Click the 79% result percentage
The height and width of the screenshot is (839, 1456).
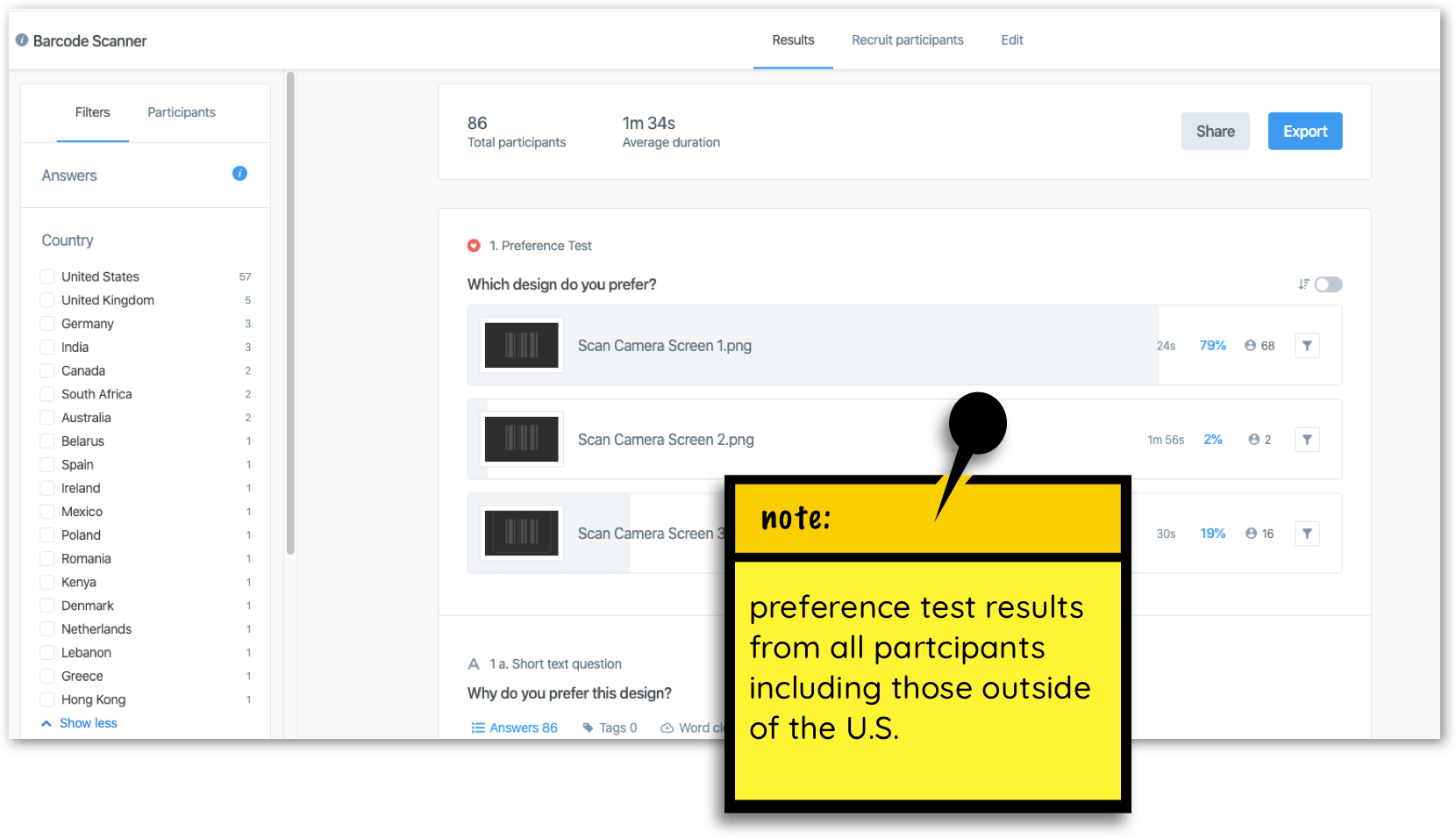pos(1213,346)
